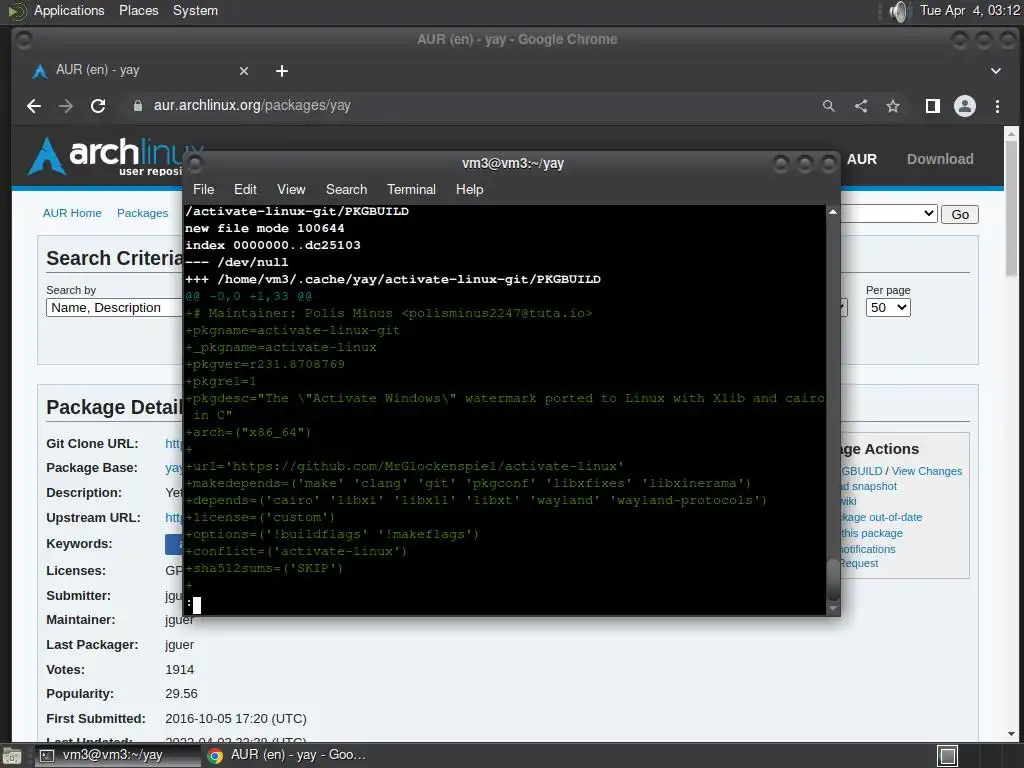This screenshot has height=768, width=1024.
Task: Click the terminal scrollbar up arrow
Action: (x=833, y=212)
